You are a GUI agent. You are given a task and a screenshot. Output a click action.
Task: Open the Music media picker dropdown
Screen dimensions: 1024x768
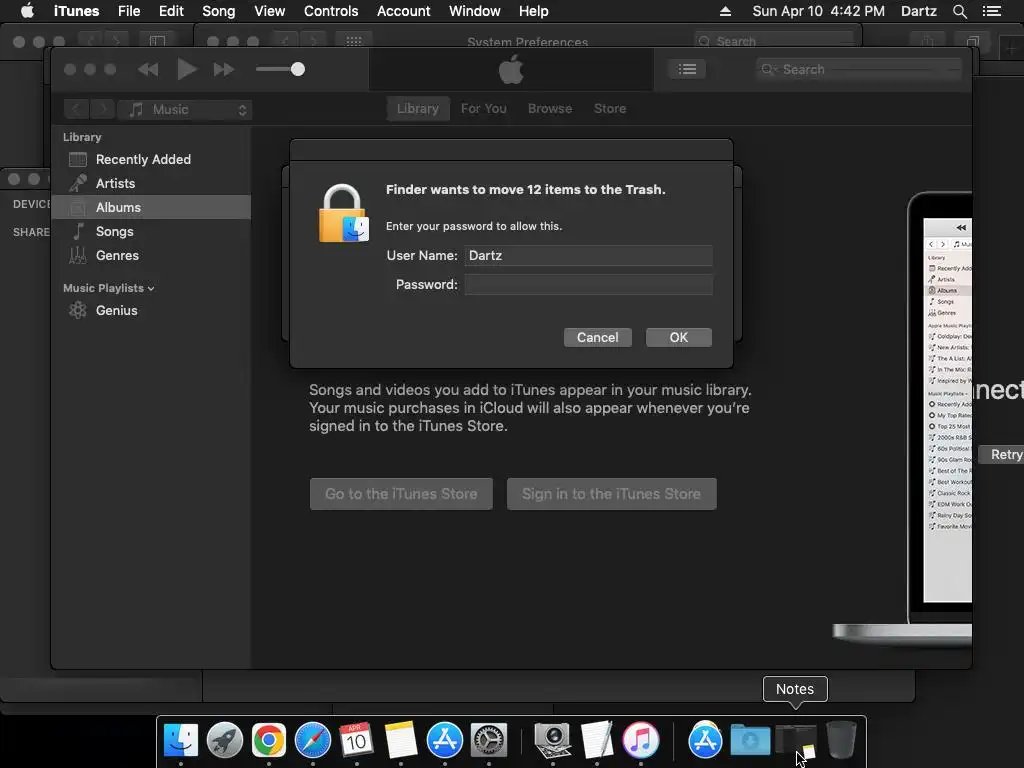(x=185, y=110)
